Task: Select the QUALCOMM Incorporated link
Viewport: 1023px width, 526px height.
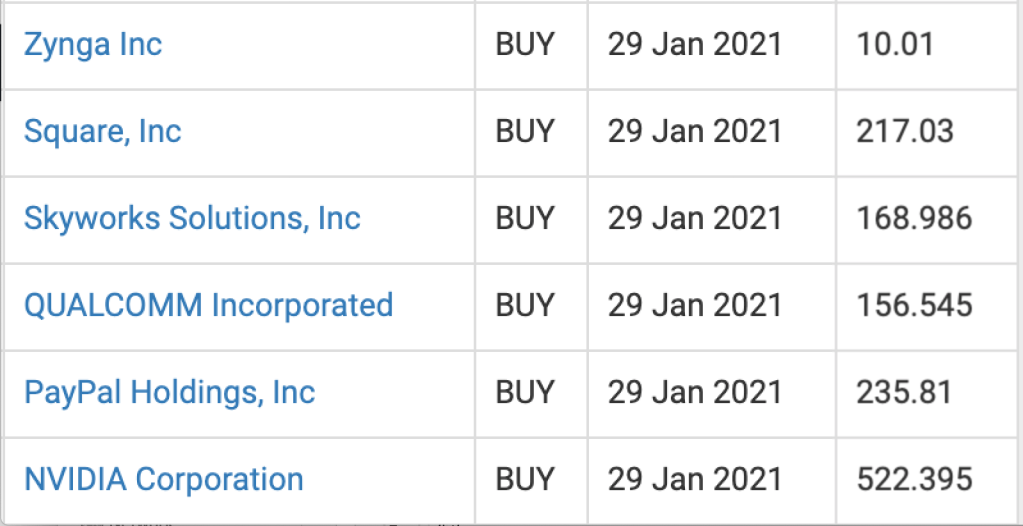Action: tap(208, 305)
